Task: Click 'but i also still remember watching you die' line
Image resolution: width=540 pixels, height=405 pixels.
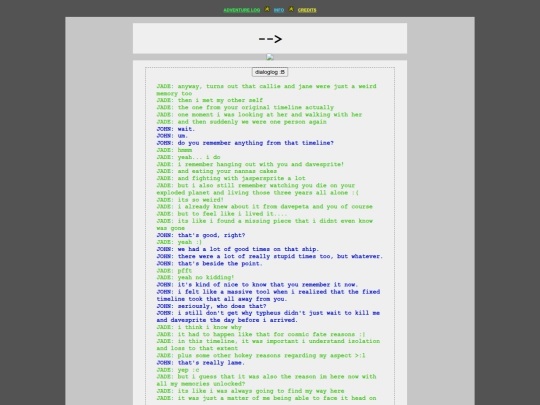Action: pos(258,189)
